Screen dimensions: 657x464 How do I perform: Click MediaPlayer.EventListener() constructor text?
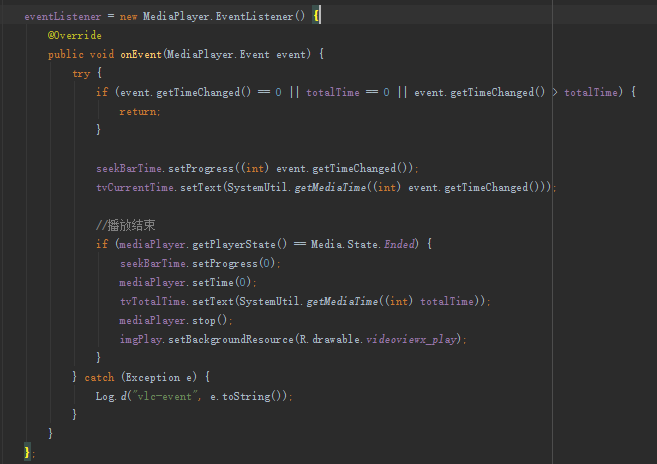[x=224, y=16]
